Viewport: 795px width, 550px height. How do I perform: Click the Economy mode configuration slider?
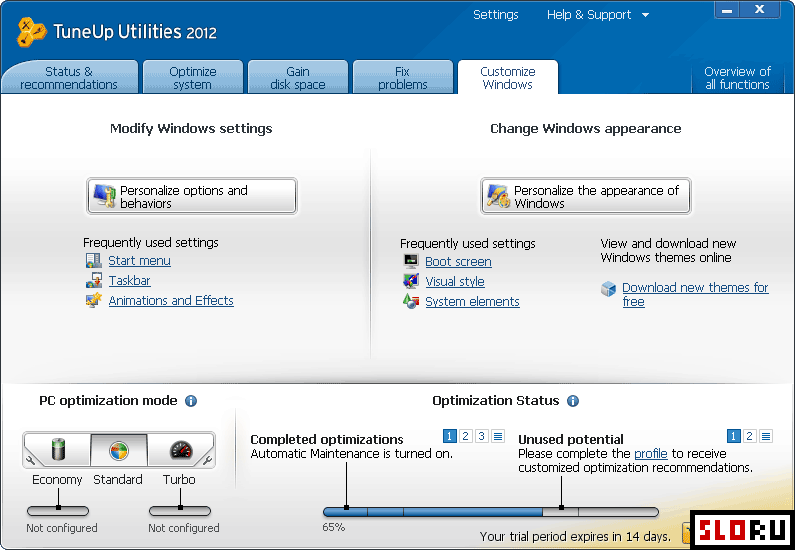[x=58, y=511]
